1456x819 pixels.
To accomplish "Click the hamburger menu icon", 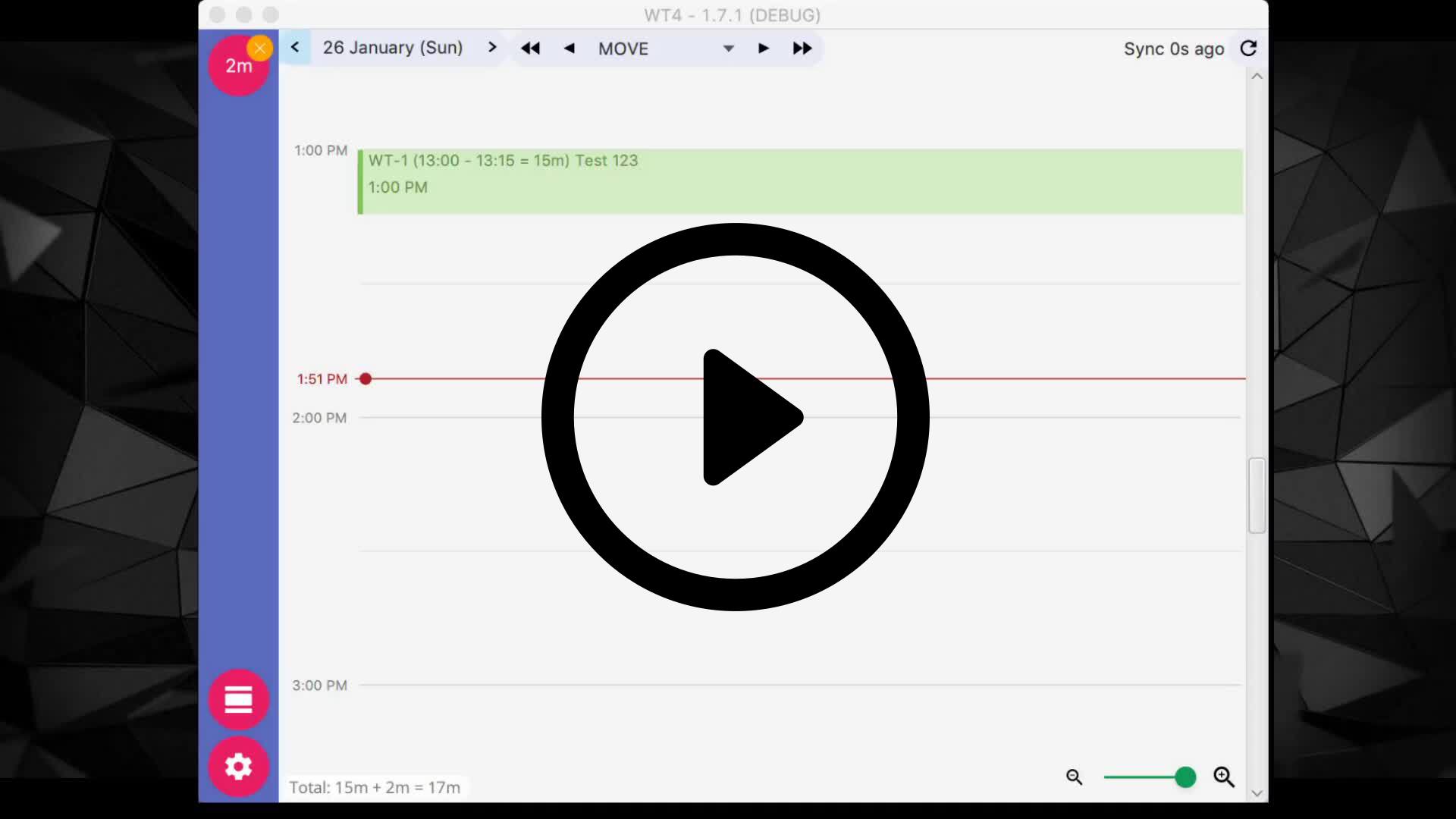I will pos(238,700).
